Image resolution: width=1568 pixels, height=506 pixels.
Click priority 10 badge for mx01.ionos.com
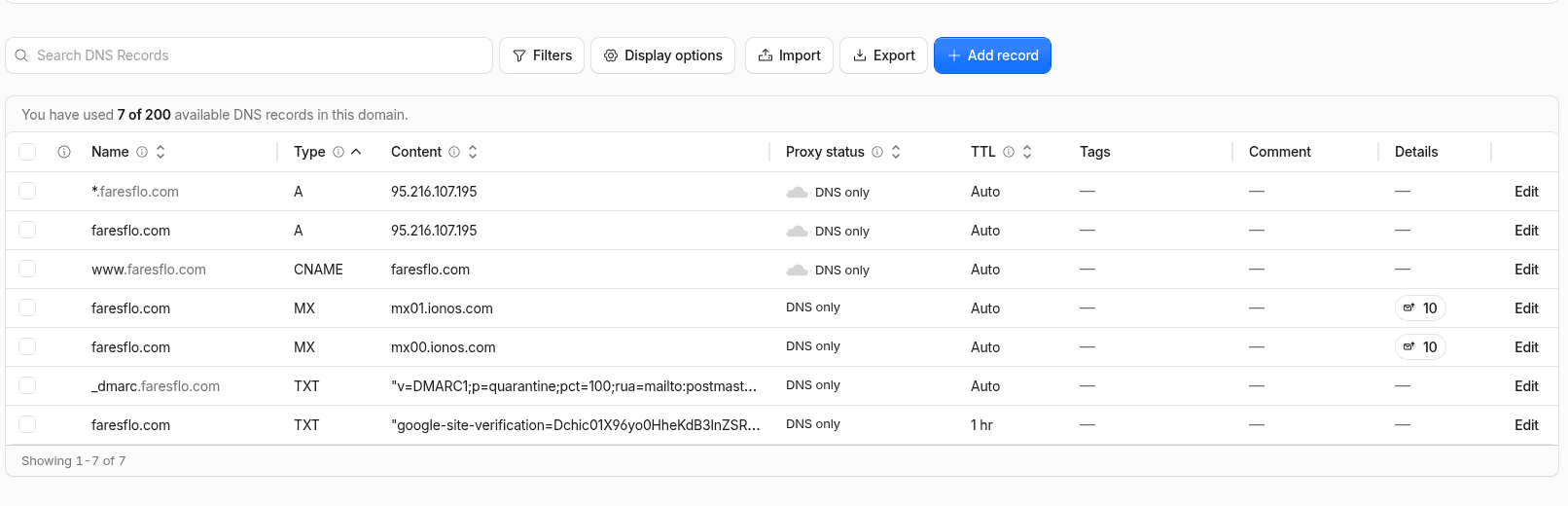(x=1420, y=308)
